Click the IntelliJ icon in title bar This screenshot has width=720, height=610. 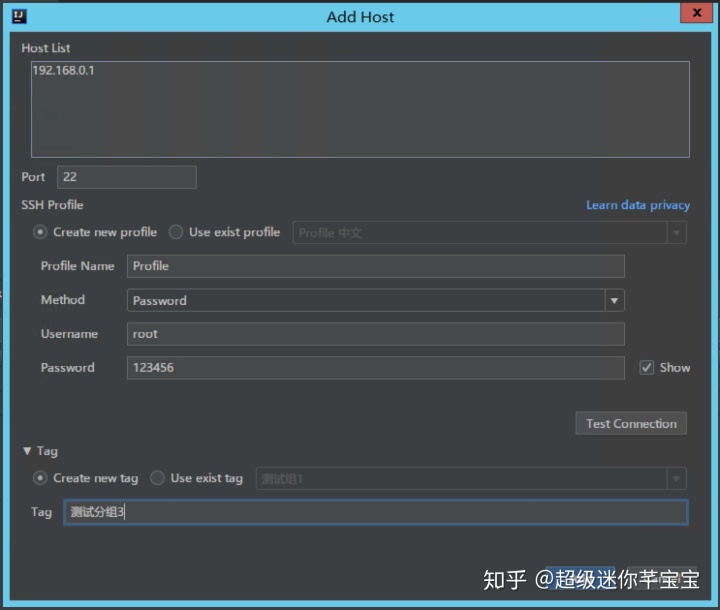(x=19, y=17)
